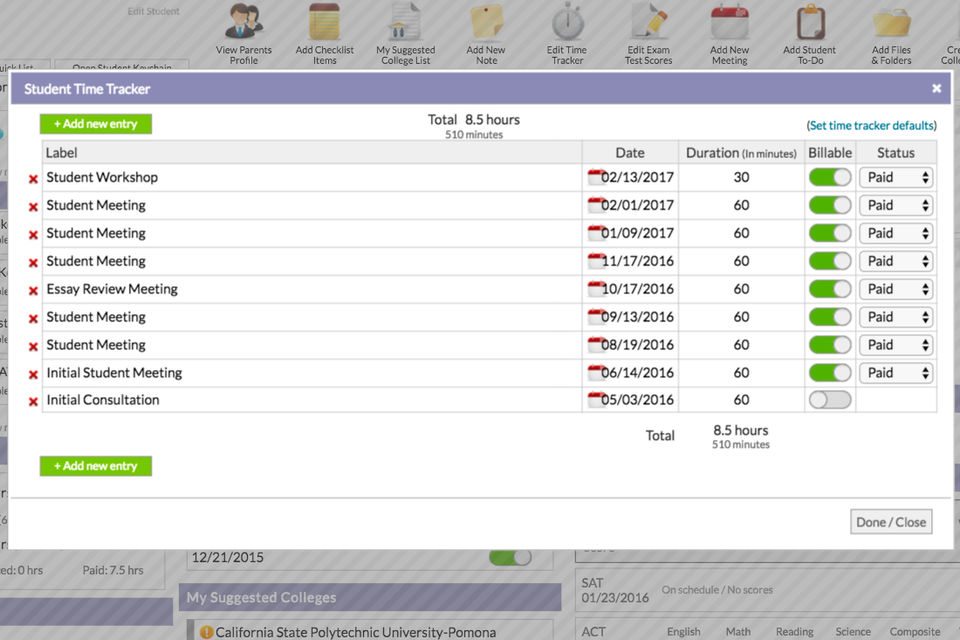Open Status dropdown for Student Workshop

pos(896,178)
